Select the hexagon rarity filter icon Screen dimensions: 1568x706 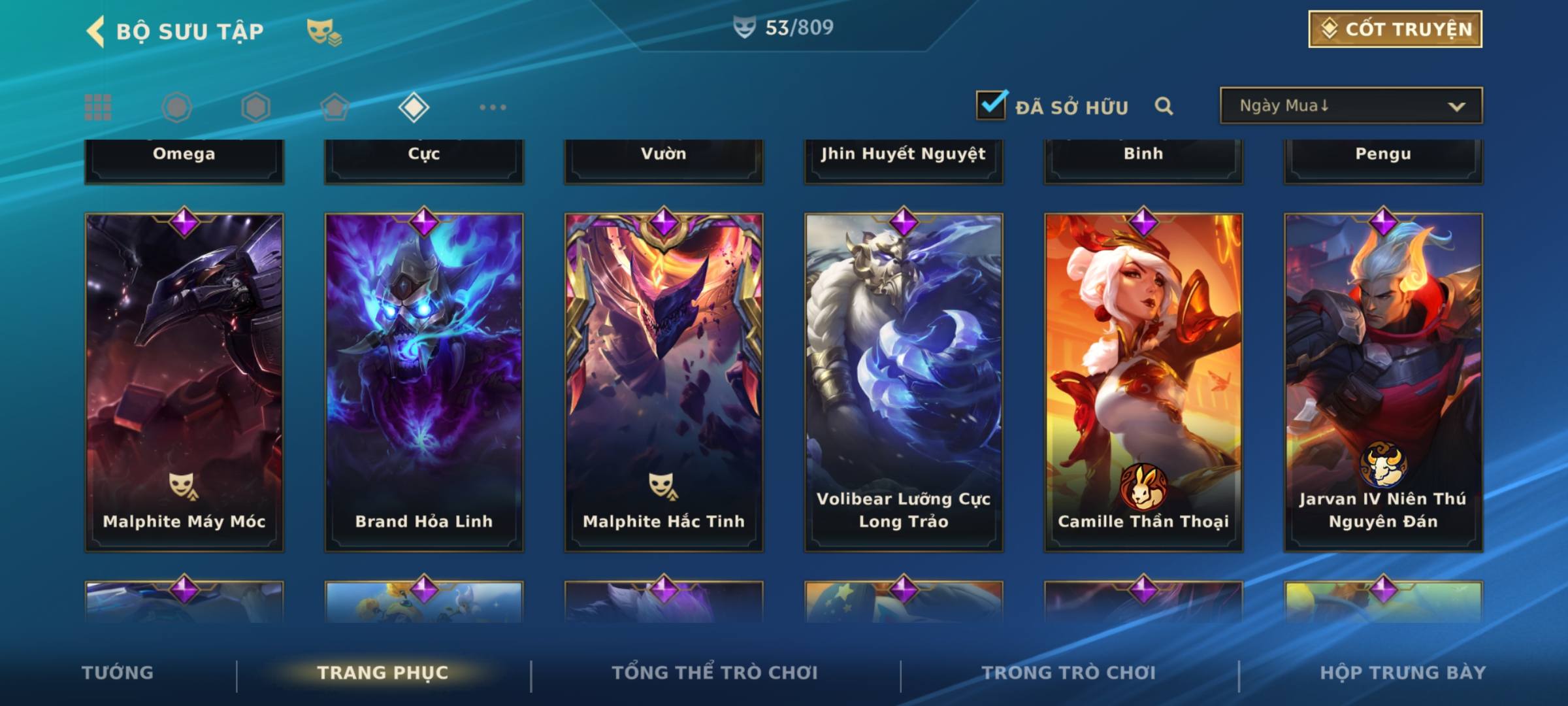pyautogui.click(x=255, y=107)
